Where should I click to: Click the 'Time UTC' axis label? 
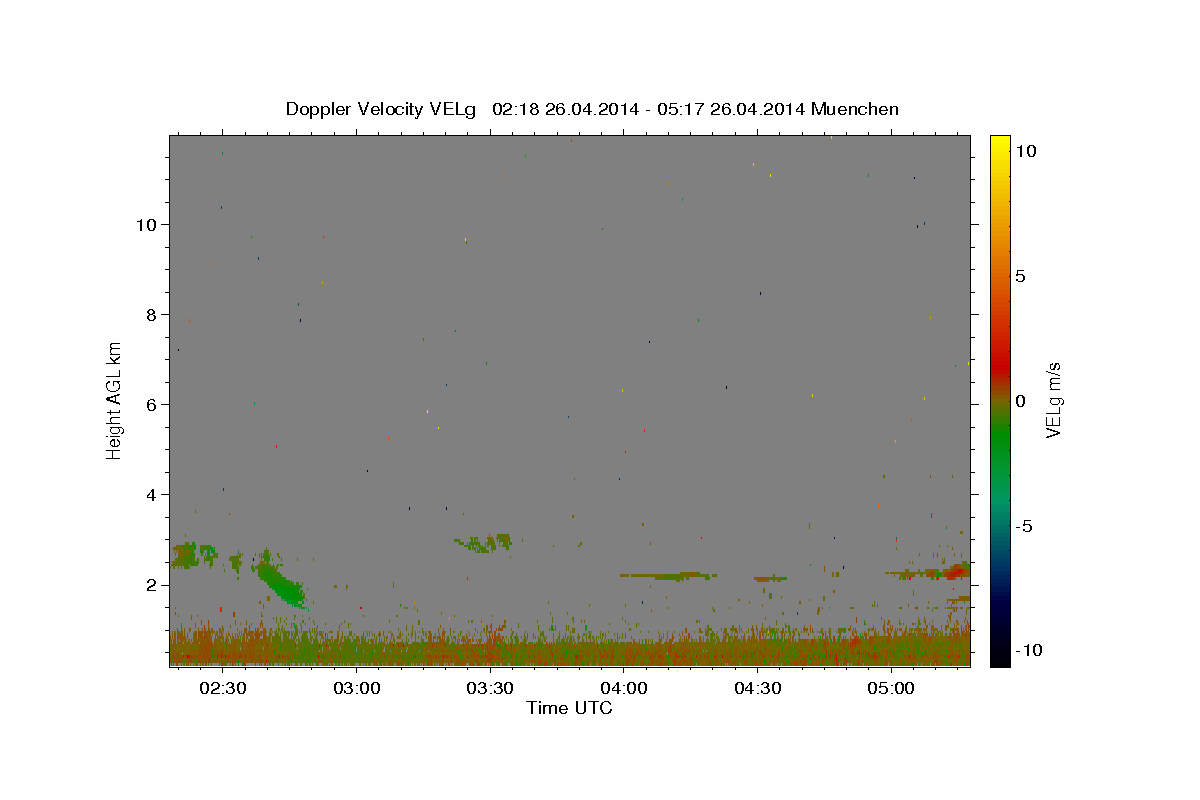pos(569,708)
